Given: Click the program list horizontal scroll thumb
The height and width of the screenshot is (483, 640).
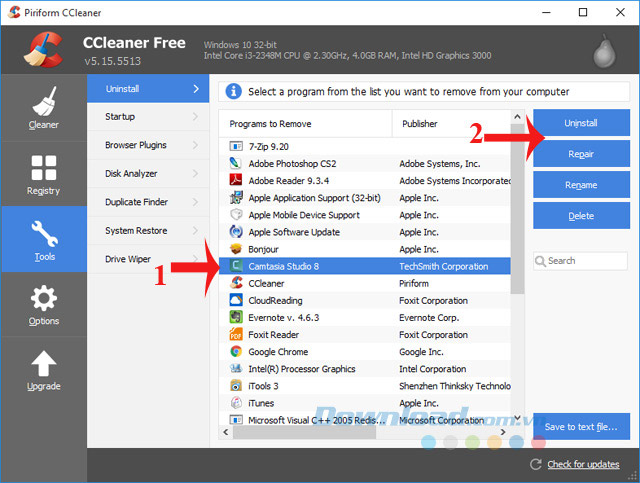Looking at the screenshot, I should coord(304,432).
